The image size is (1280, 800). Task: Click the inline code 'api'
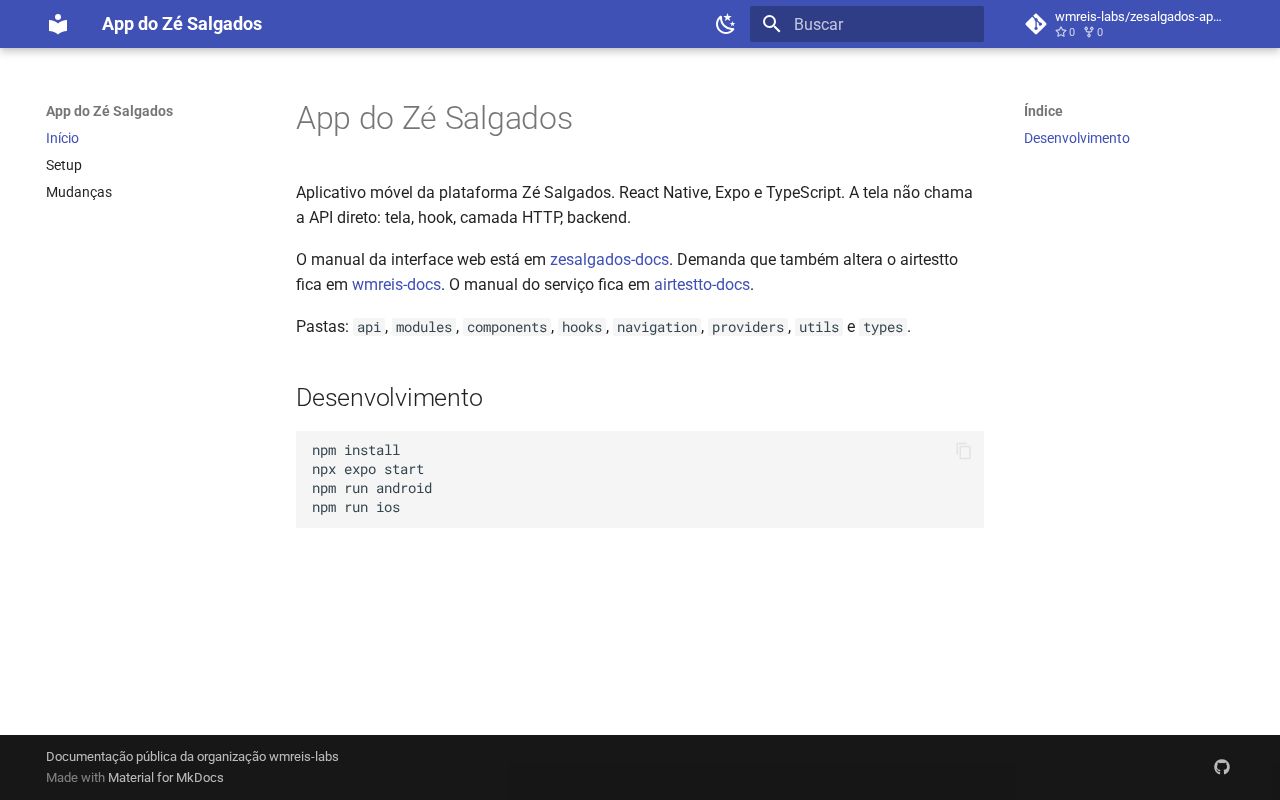tap(369, 327)
